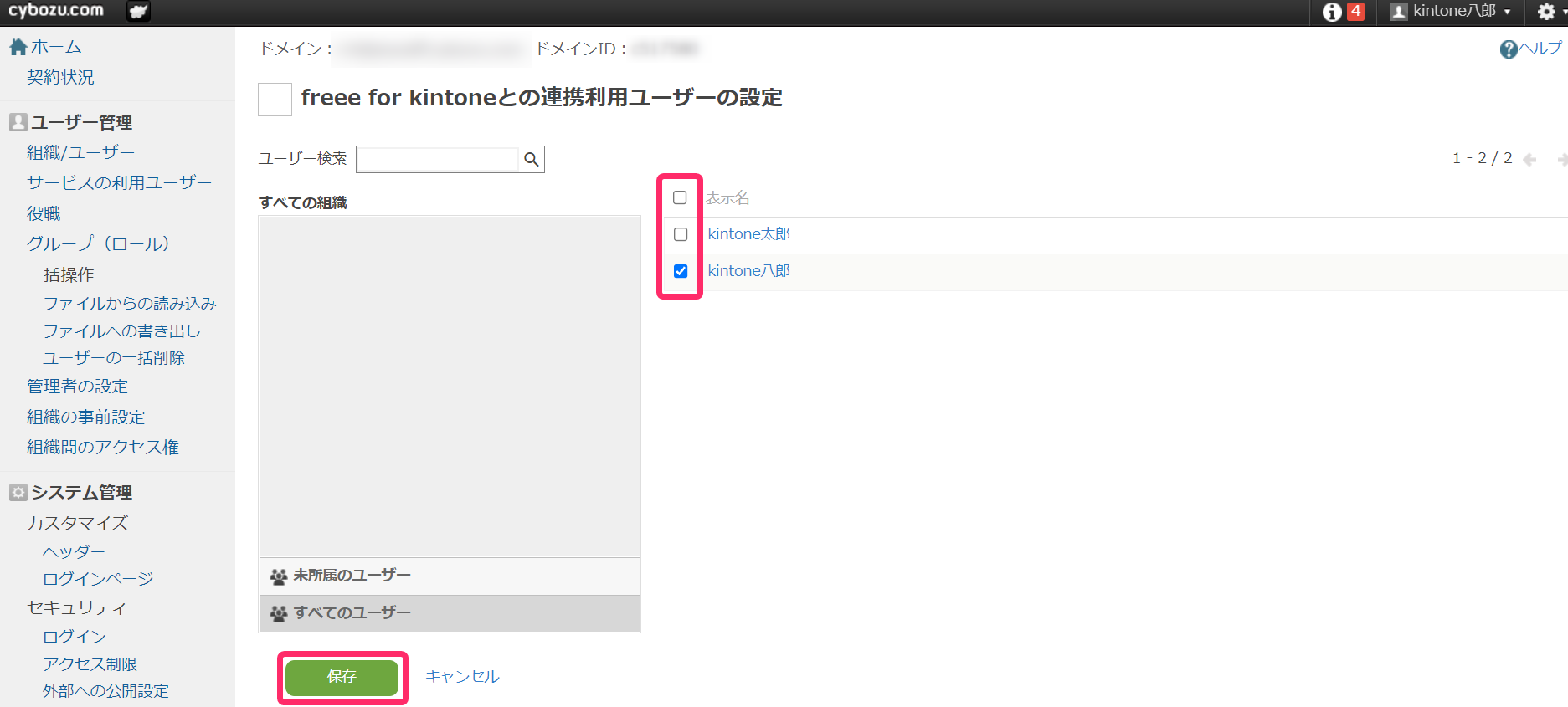1568x707 pixels.
Task: Open the kintone太郎 user link
Action: 749,234
